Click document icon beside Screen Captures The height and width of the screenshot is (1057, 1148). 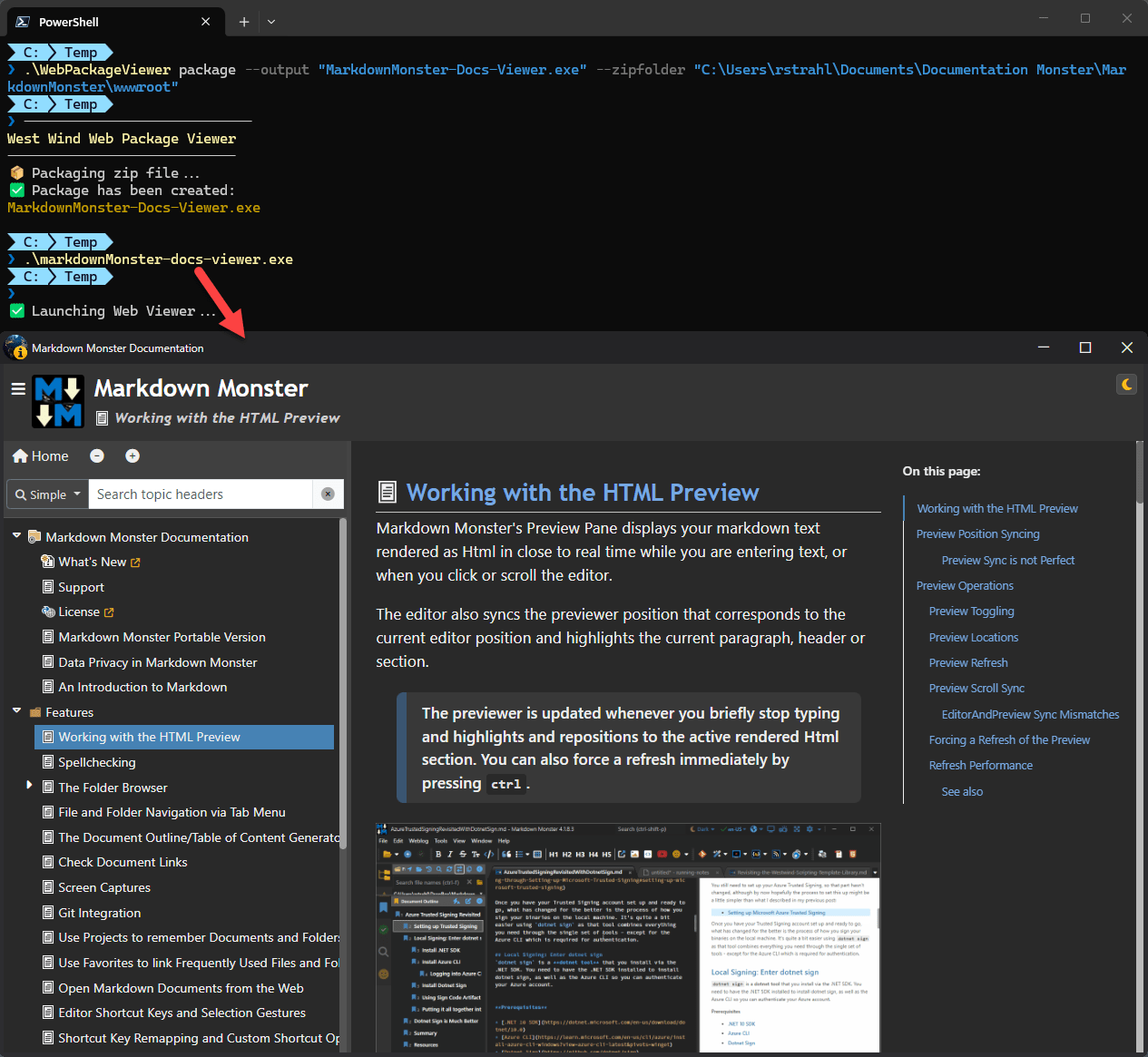[49, 887]
